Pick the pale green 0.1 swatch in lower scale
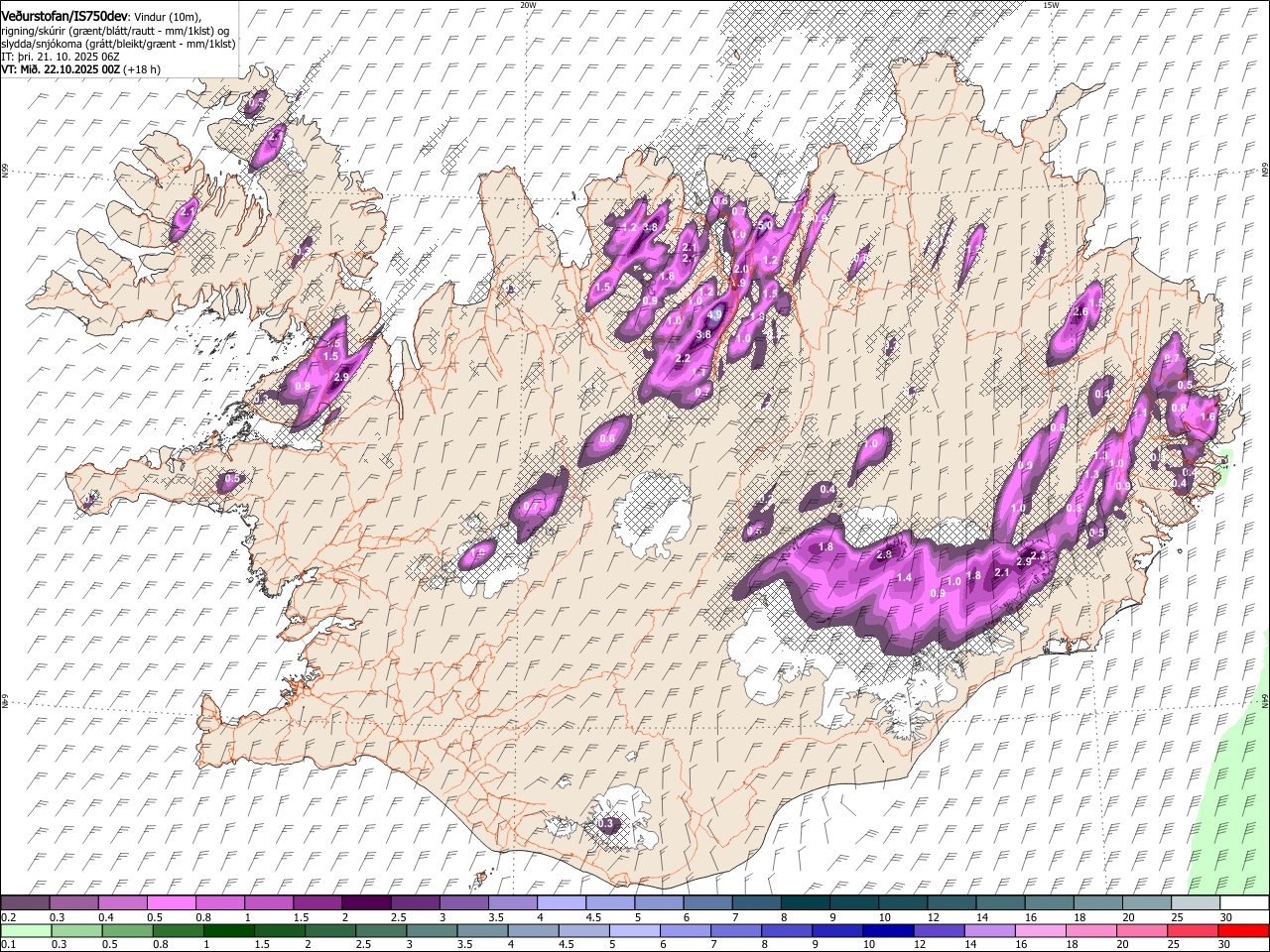Viewport: 1270px width, 952px height. click(28, 930)
